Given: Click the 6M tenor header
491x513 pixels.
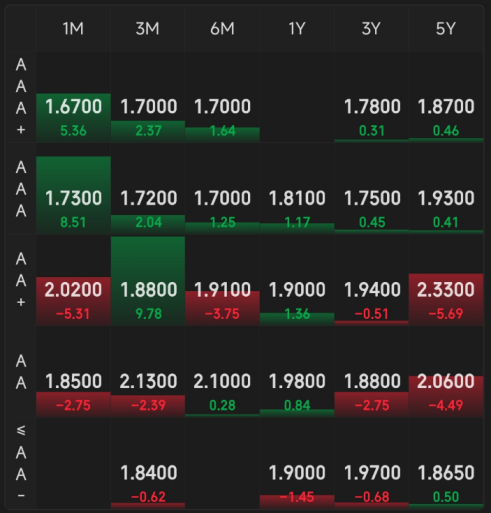Looking at the screenshot, I should click(x=222, y=29).
